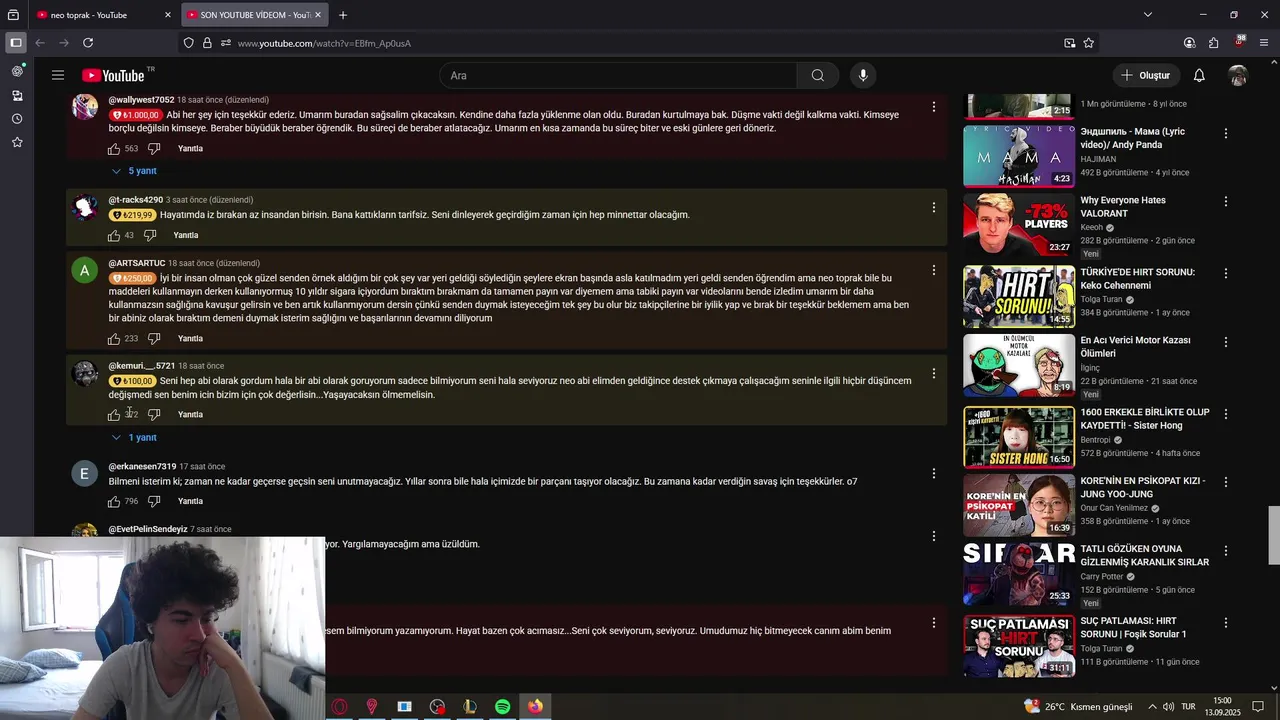Open TÜRKİYE'DE HIRT SORUNU video thumbnail
Image resolution: width=1280 pixels, height=720 pixels.
(x=1019, y=297)
